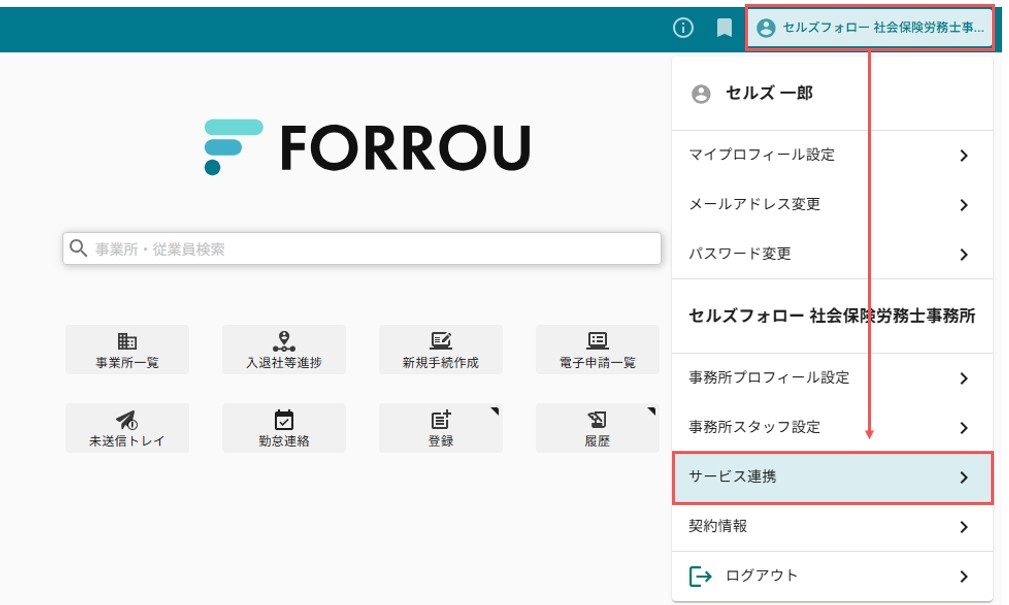1009x605 pixels.
Task: Open 登録 add-list icon tile
Action: coord(441,428)
